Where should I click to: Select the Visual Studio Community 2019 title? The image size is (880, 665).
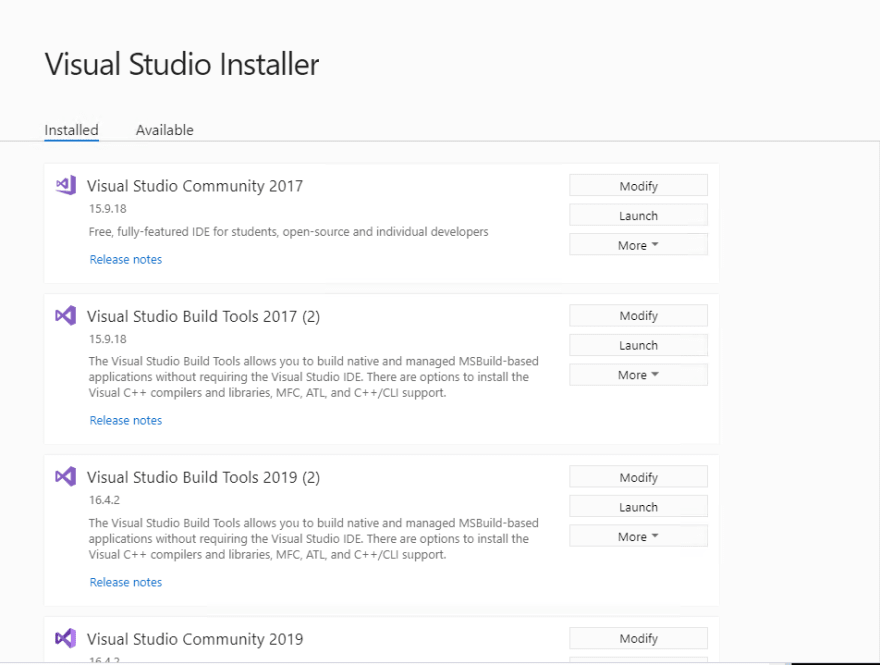pos(195,639)
